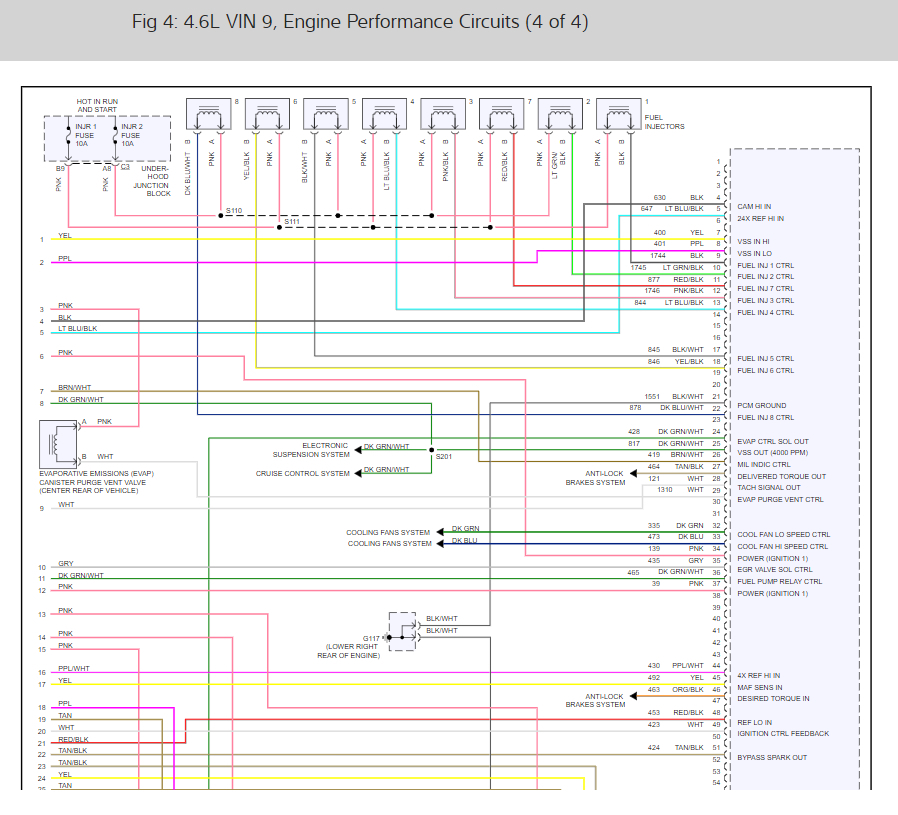
Task: Click the 'COOL FAN LO SPEED CTRL' label
Action: (x=783, y=534)
